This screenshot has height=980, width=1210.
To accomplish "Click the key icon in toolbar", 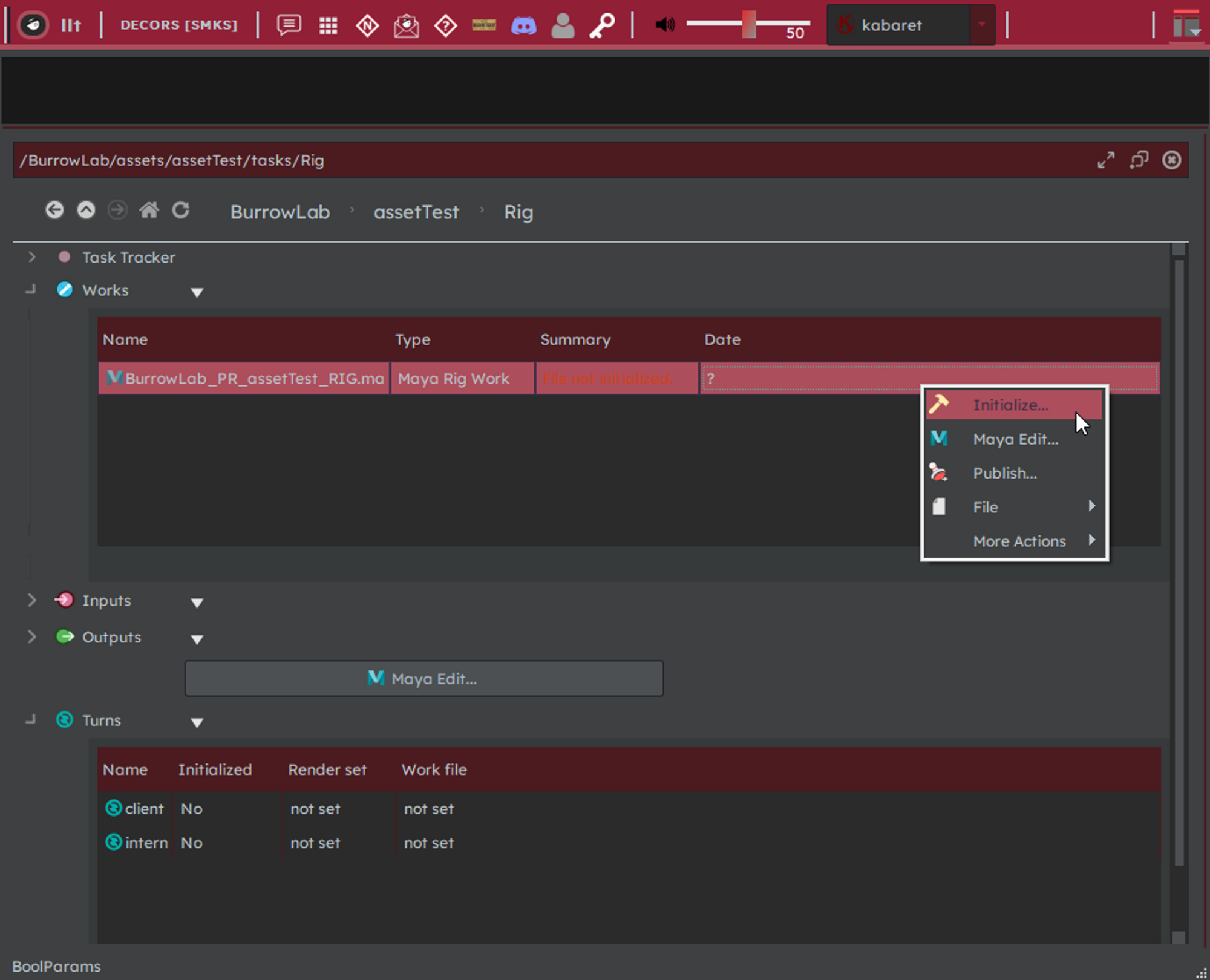I will [x=602, y=25].
